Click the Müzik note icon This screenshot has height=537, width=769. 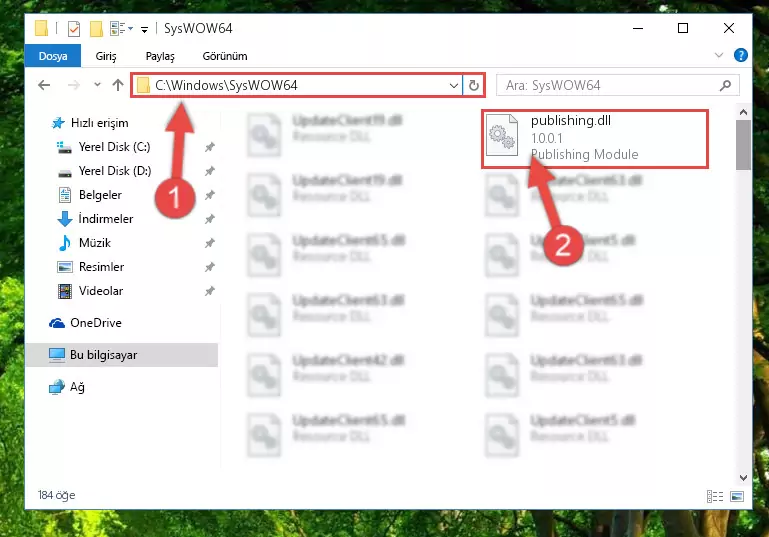(65, 243)
